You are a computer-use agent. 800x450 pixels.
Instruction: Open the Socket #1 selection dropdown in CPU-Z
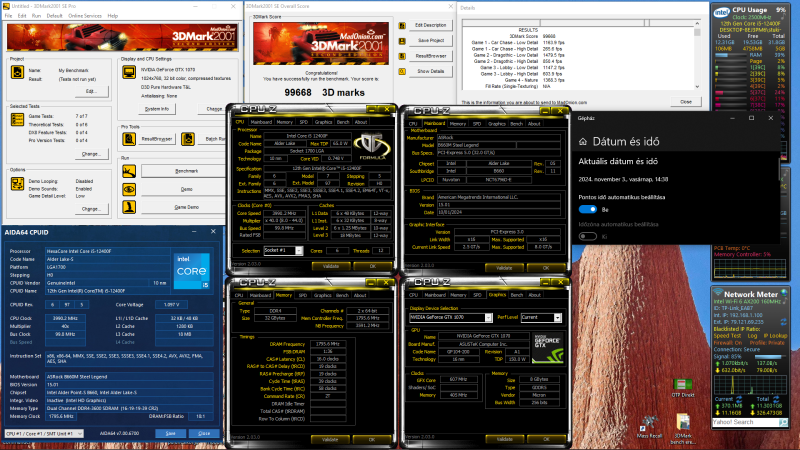299,251
